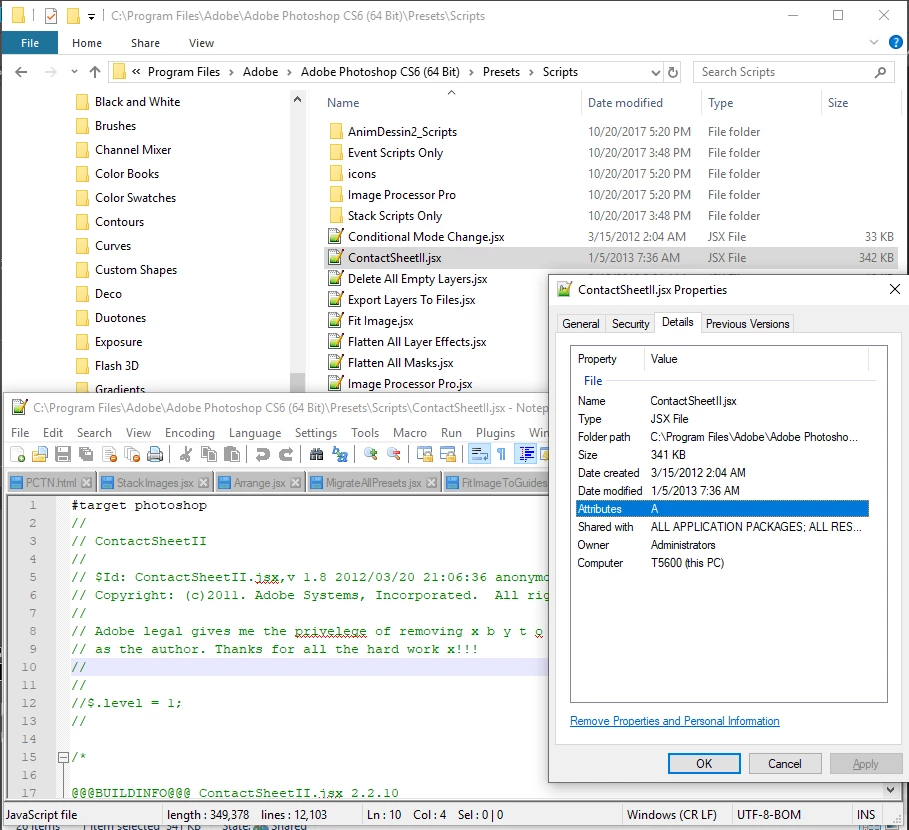Click the Find binoculars icon in Notepad++
The image size is (909, 830).
(317, 454)
